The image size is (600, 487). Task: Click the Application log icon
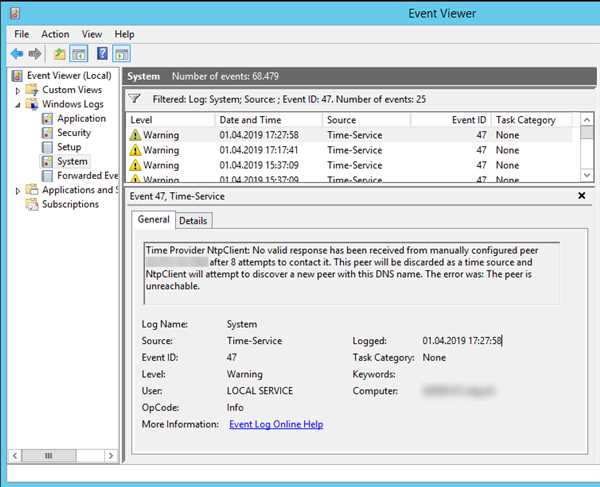pyautogui.click(x=47, y=119)
